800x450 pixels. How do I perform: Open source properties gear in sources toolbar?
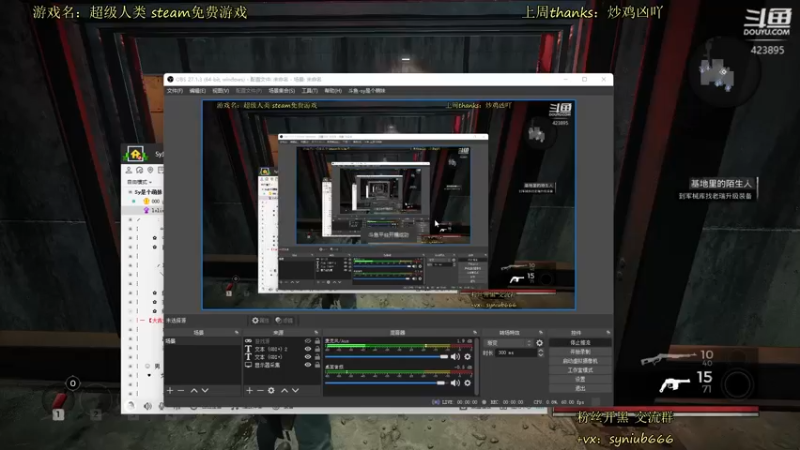[271, 390]
